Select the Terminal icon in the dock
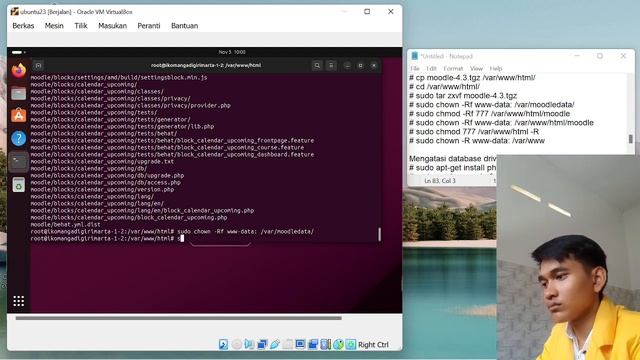The image size is (640, 360). pyautogui.click(x=18, y=162)
